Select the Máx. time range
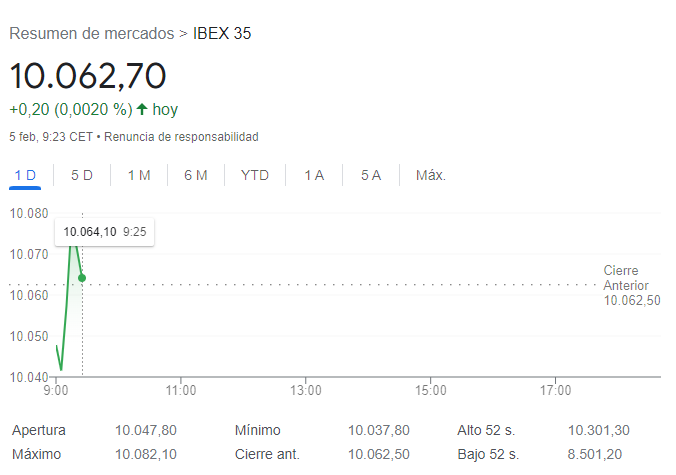This screenshot has width=676, height=475. [430, 175]
